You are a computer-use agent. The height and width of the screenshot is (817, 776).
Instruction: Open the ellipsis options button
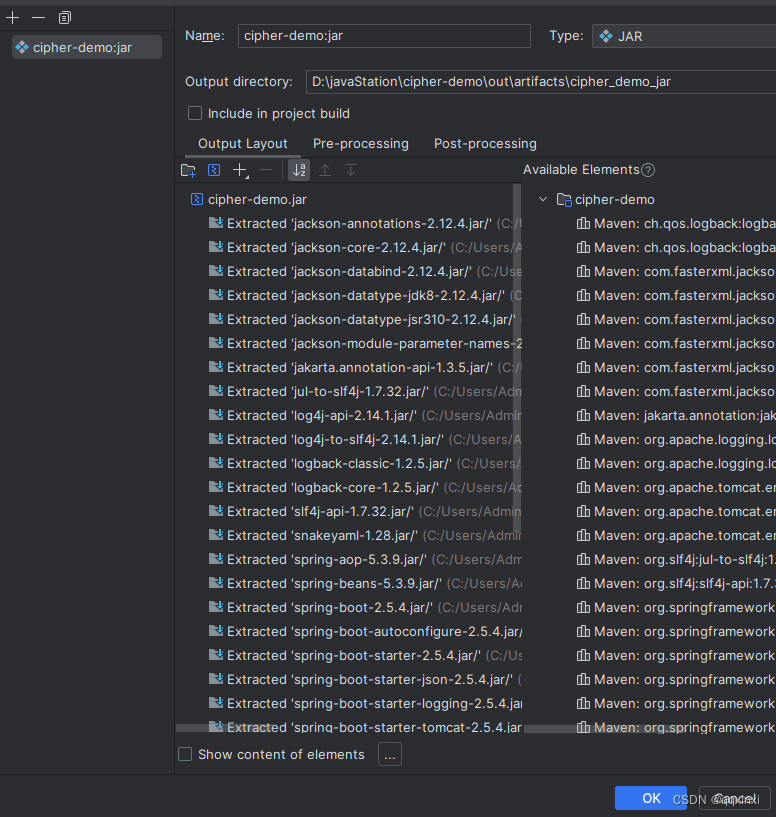coord(390,754)
